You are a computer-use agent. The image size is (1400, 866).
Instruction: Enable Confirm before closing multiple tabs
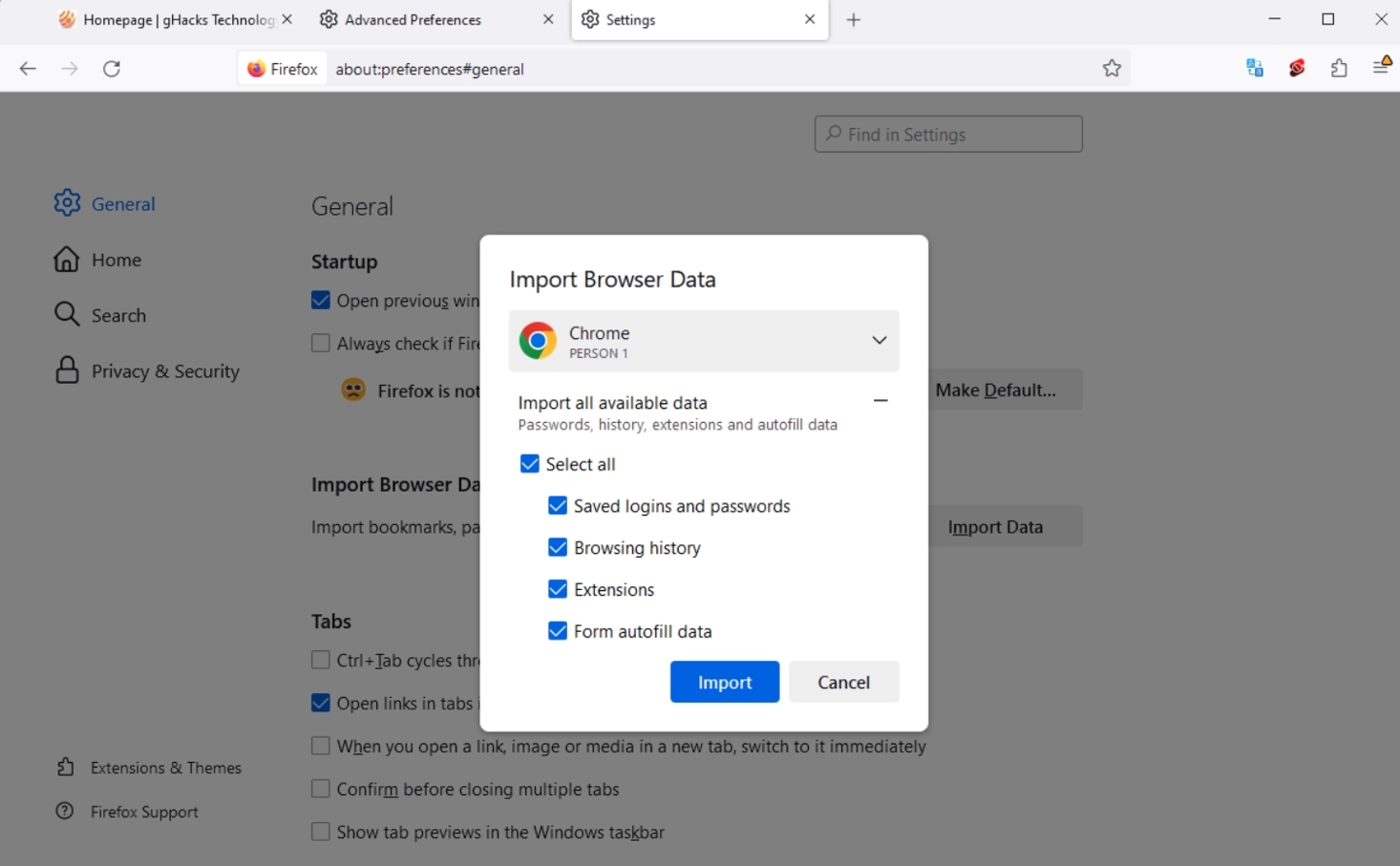tap(321, 788)
